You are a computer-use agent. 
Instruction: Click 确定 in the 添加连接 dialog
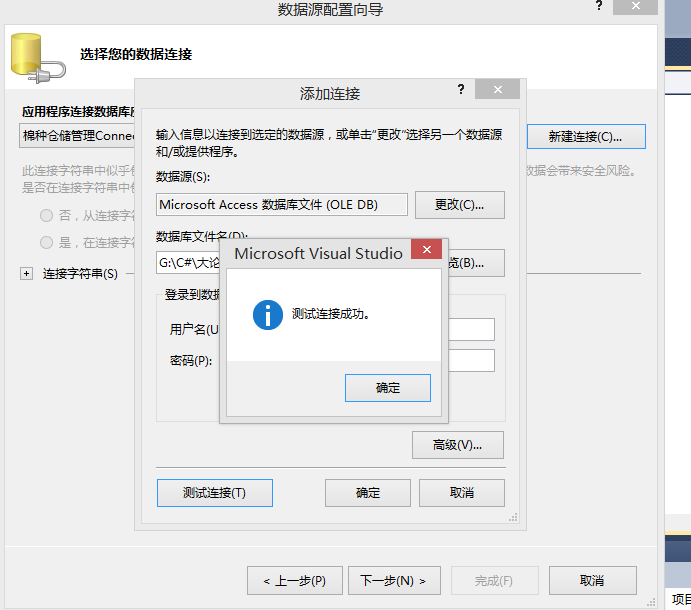click(368, 493)
